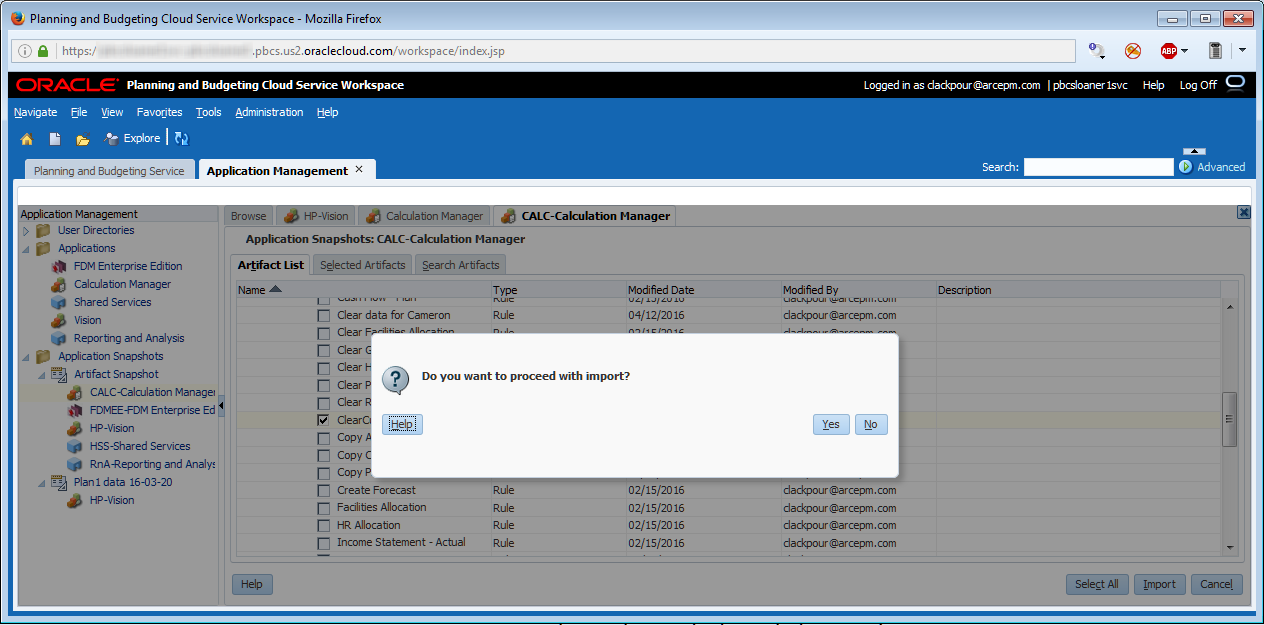Click the RnA-Reporting and Analysis cube icon

point(74,464)
